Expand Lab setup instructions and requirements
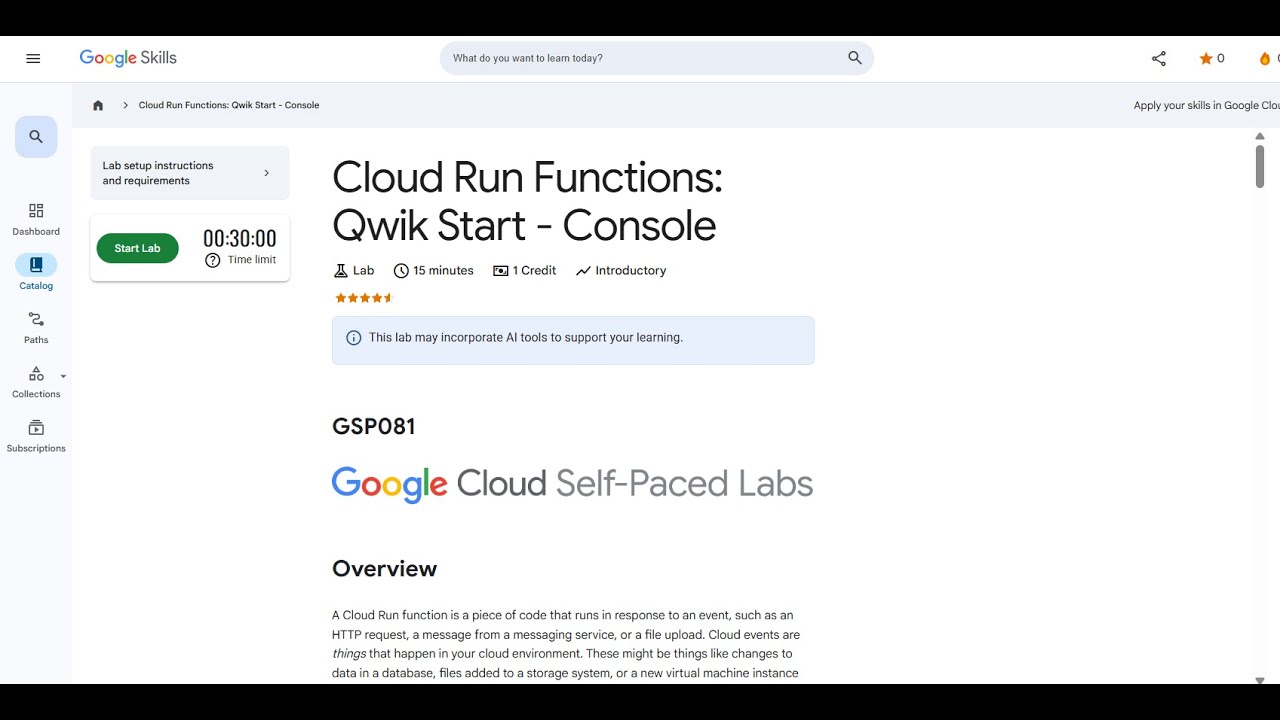 [x=190, y=173]
